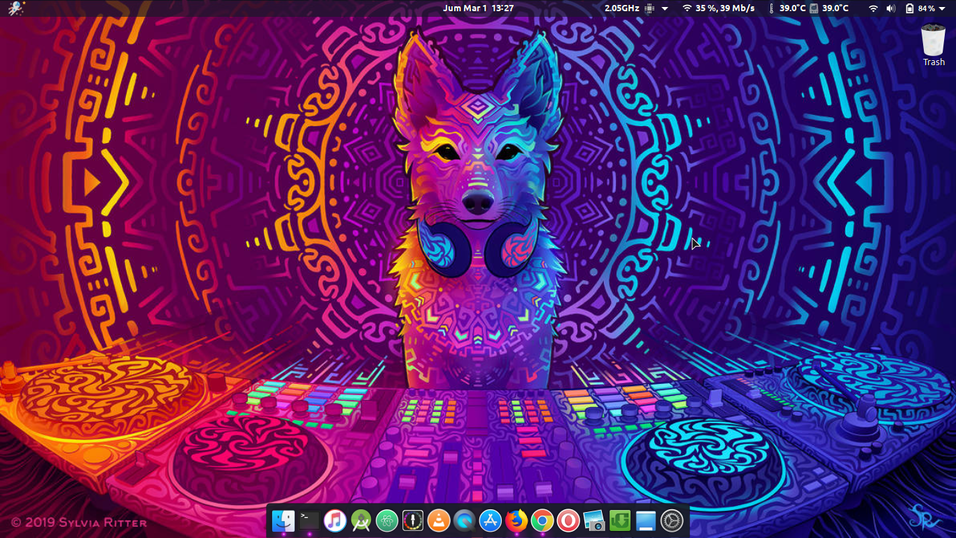Launch the Terminal from the dock
The image size is (956, 538).
click(x=309, y=521)
